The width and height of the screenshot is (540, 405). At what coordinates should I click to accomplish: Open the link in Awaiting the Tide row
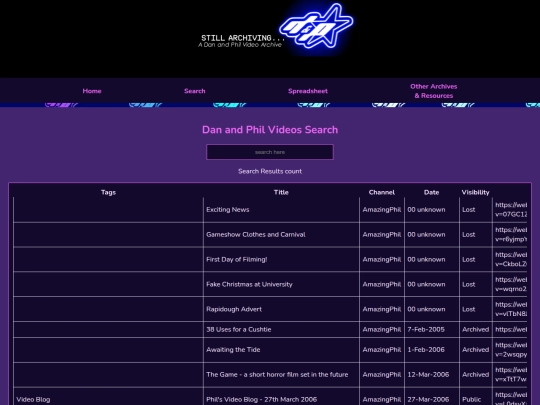[x=511, y=350]
